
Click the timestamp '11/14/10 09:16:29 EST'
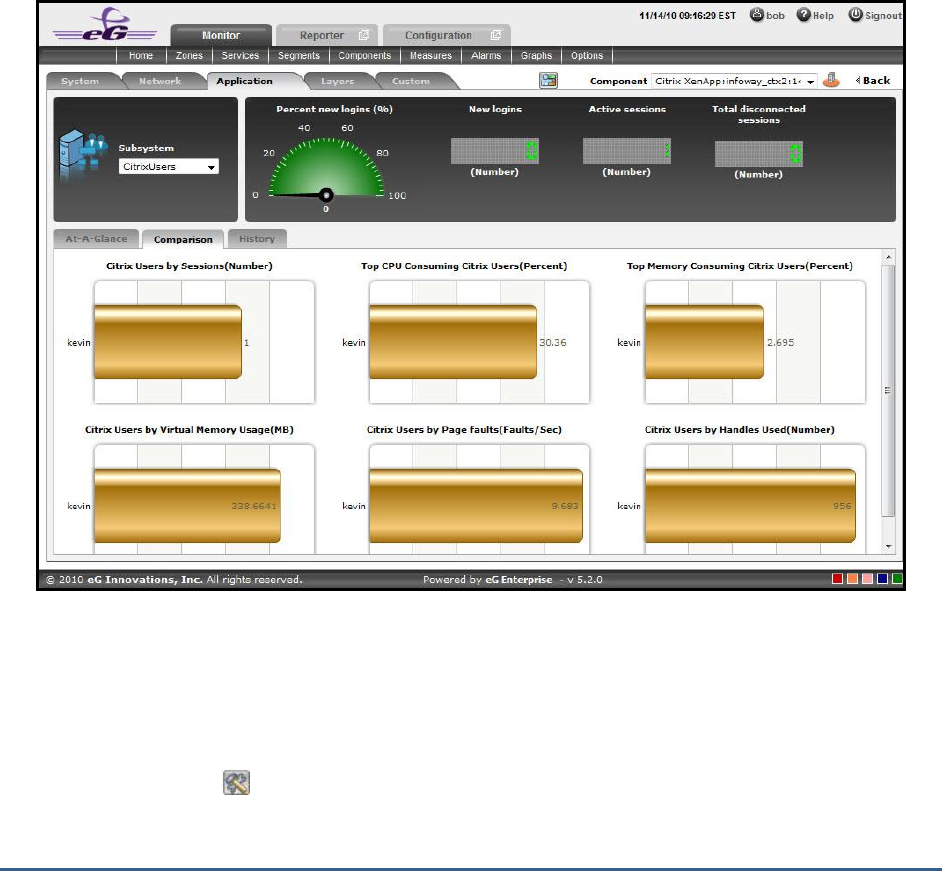coord(687,16)
